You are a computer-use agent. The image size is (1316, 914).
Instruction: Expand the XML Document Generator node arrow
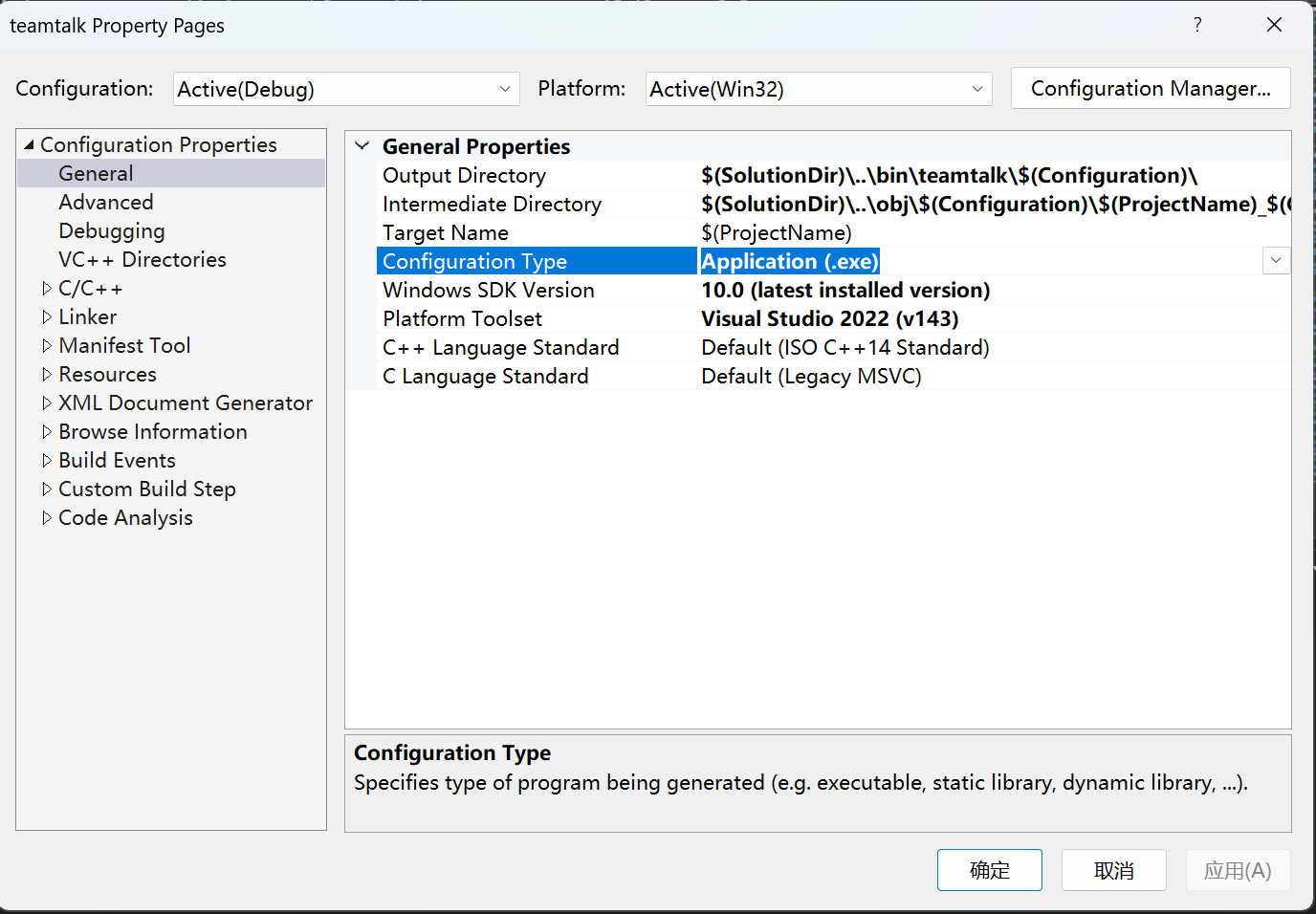pos(47,403)
